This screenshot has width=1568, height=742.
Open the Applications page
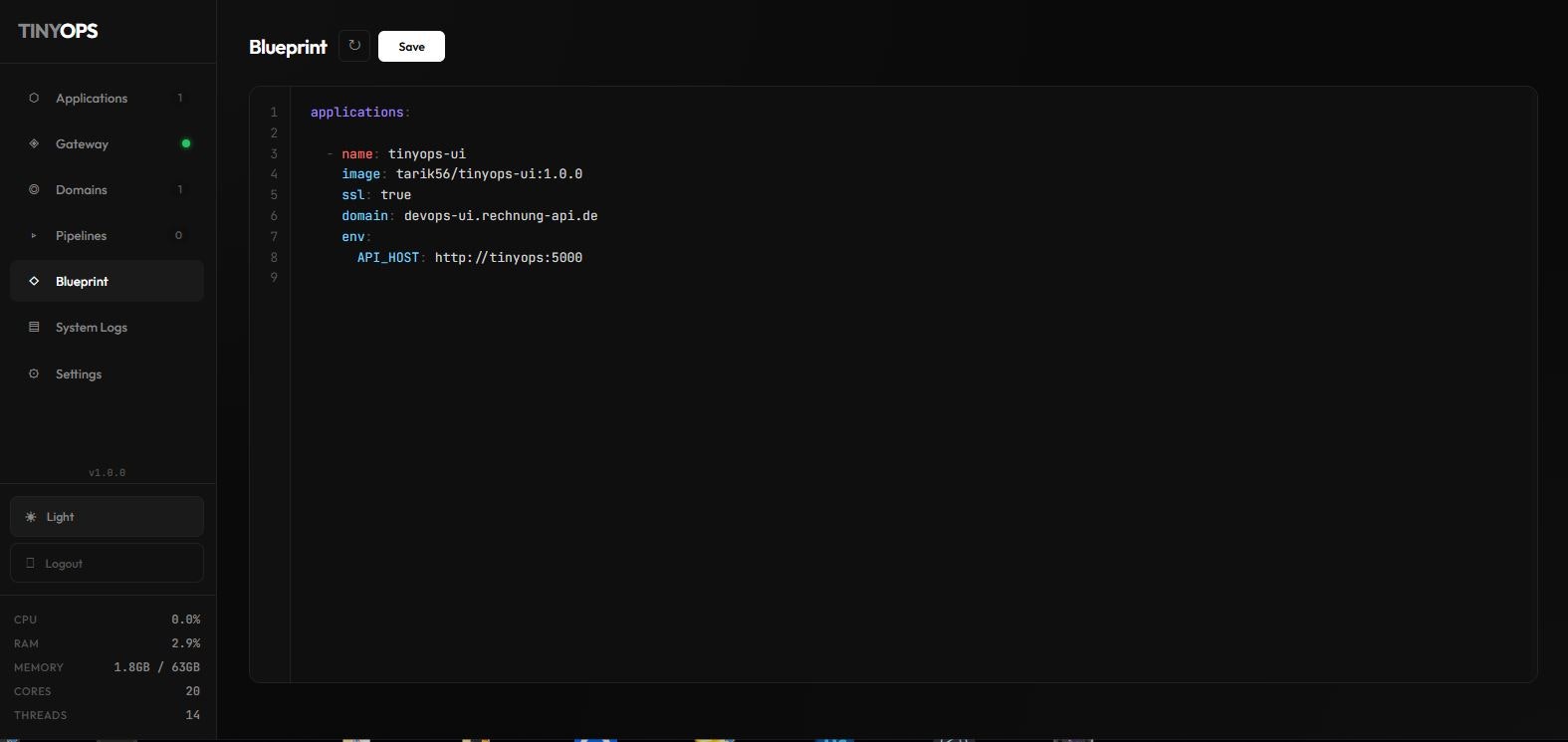[107, 98]
